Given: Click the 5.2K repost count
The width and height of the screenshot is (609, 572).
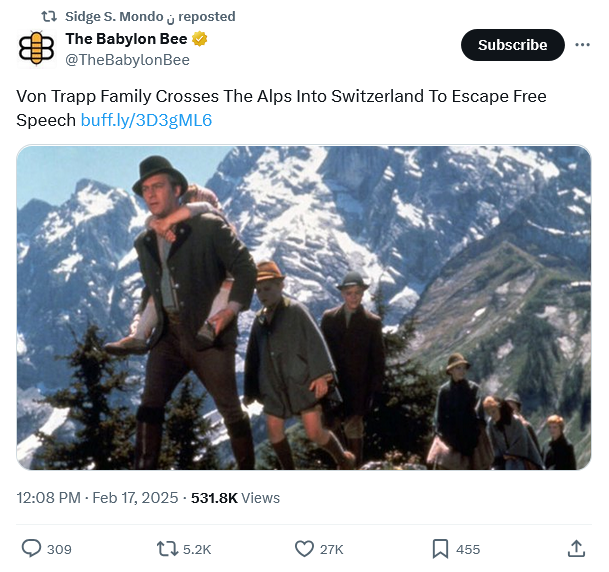Looking at the screenshot, I should [x=197, y=549].
